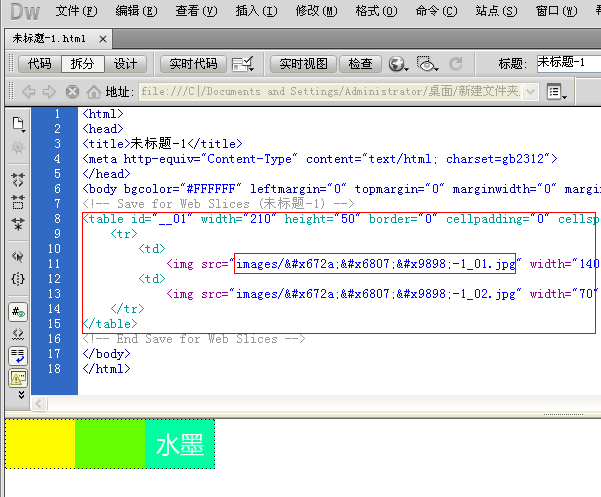Image resolution: width=601 pixels, height=497 pixels.
Task: Click the <title> line of code
Action: tap(163, 144)
